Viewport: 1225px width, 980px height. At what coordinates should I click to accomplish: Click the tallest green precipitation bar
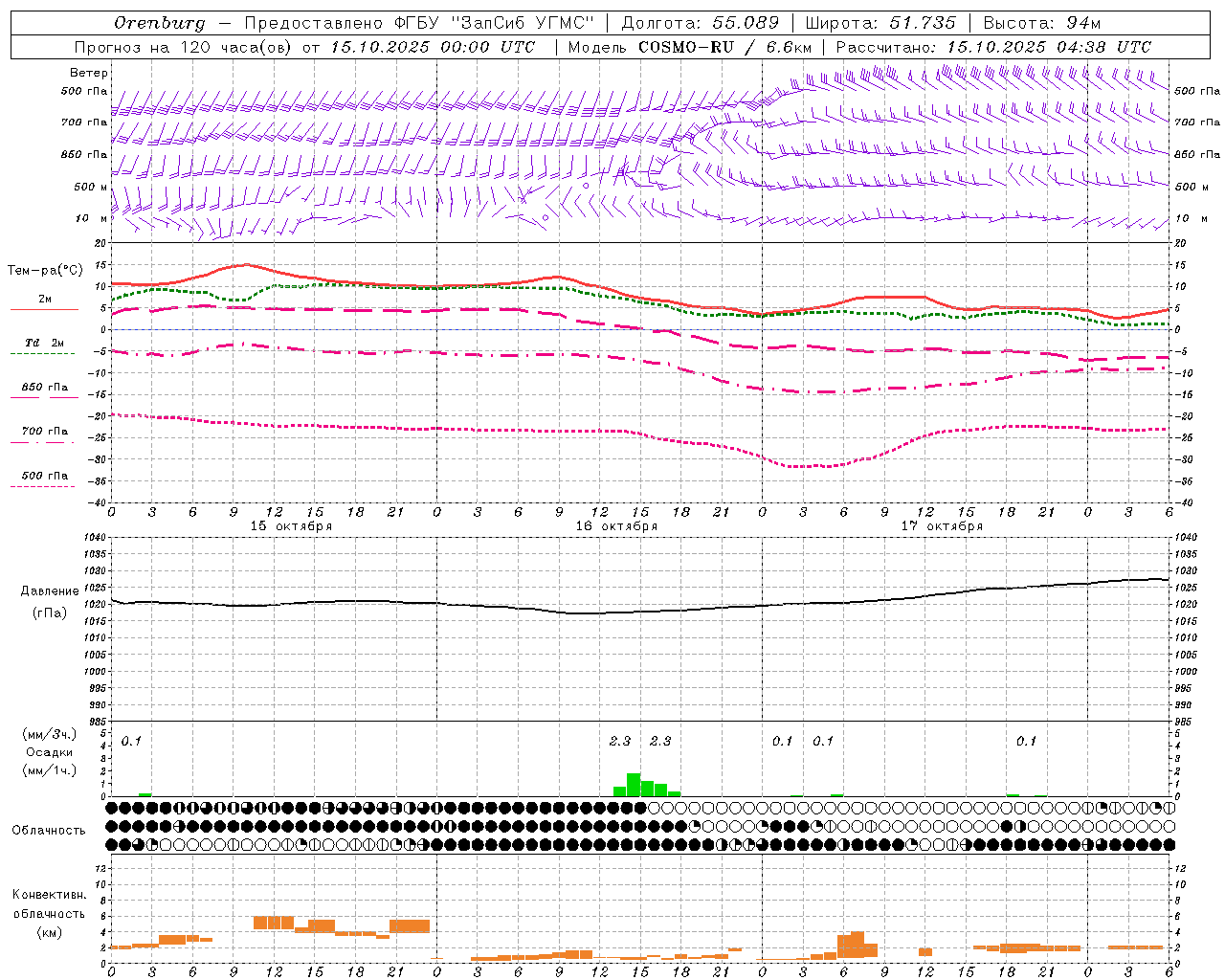[634, 785]
